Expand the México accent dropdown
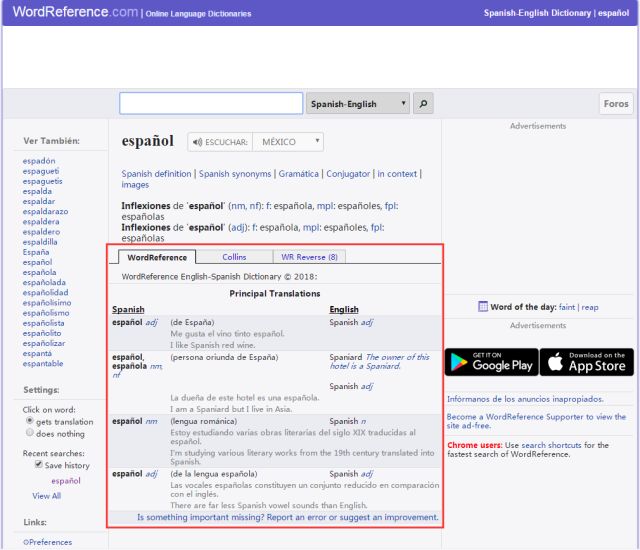This screenshot has width=640, height=550. 289,142
